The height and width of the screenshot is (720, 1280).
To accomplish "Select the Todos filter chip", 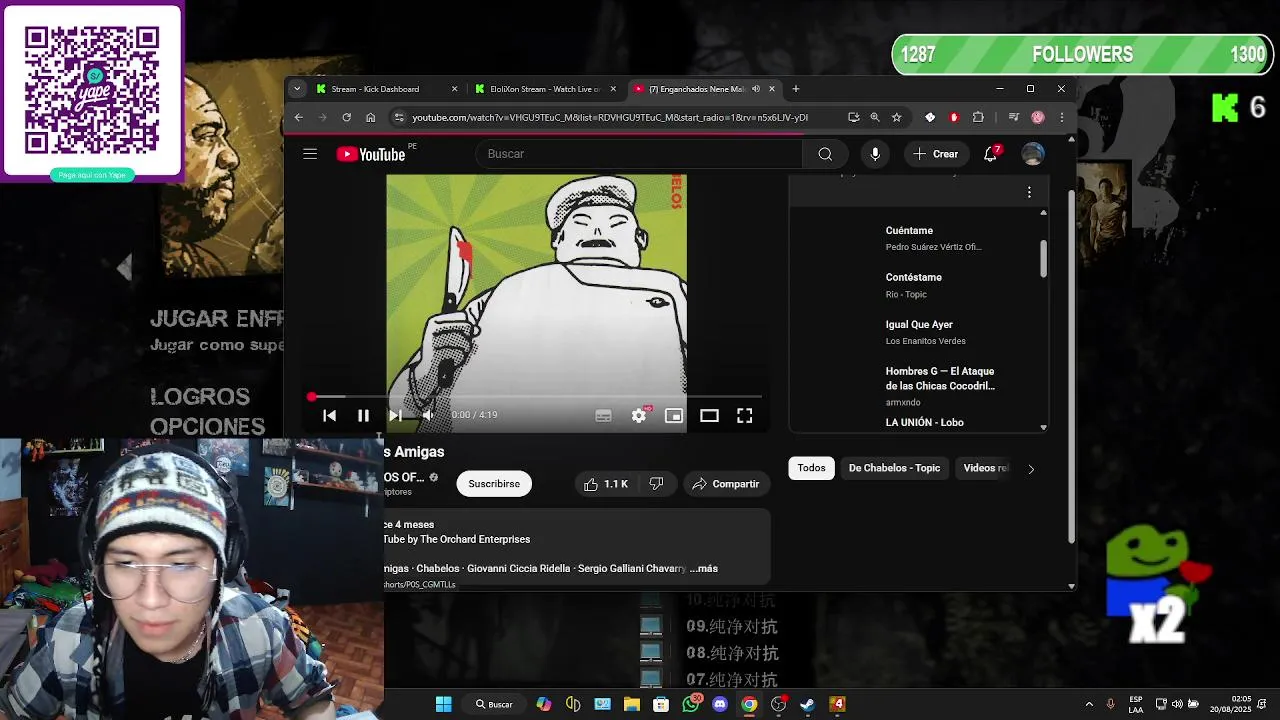I will (811, 468).
